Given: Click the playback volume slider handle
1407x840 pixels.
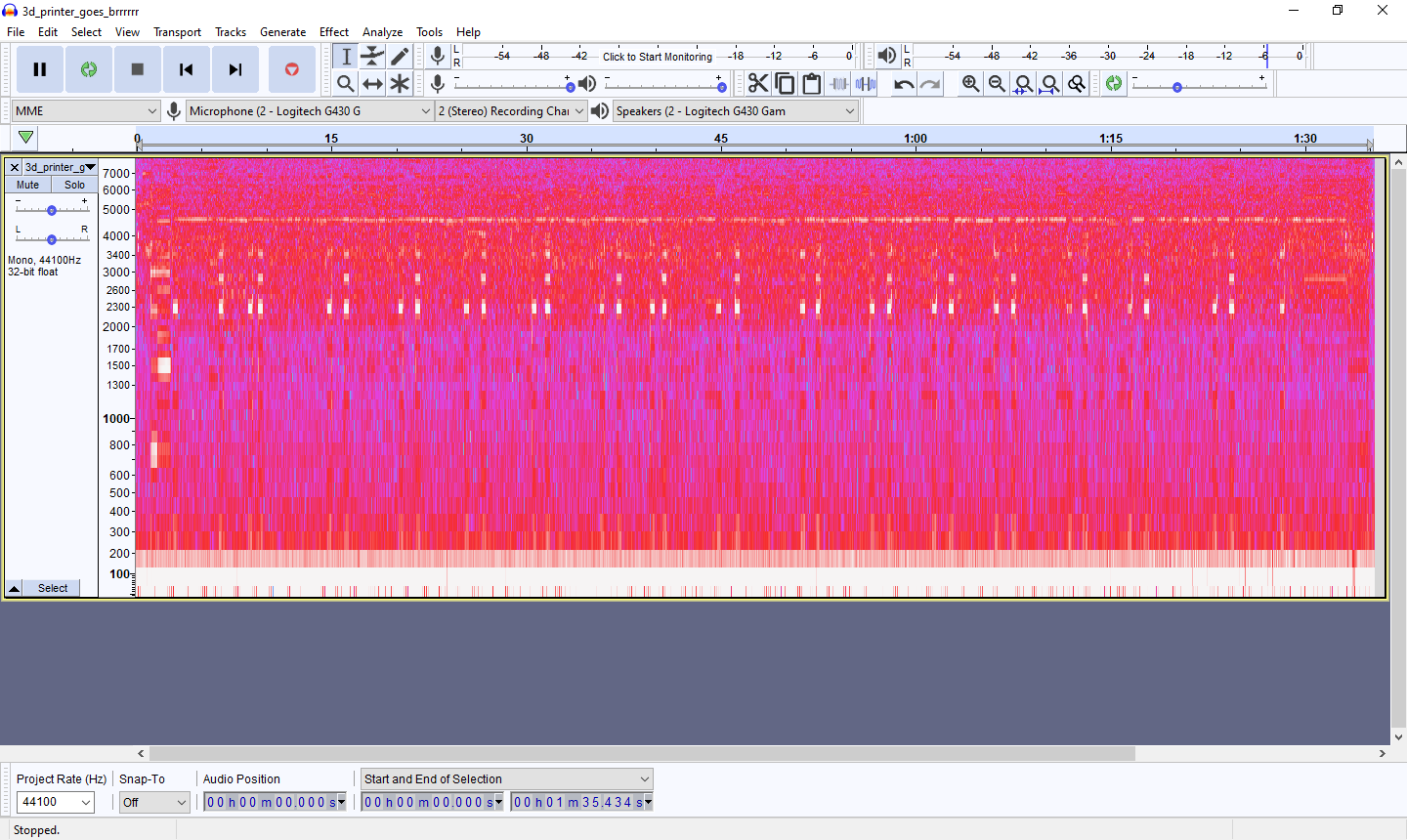Looking at the screenshot, I should point(722,87).
